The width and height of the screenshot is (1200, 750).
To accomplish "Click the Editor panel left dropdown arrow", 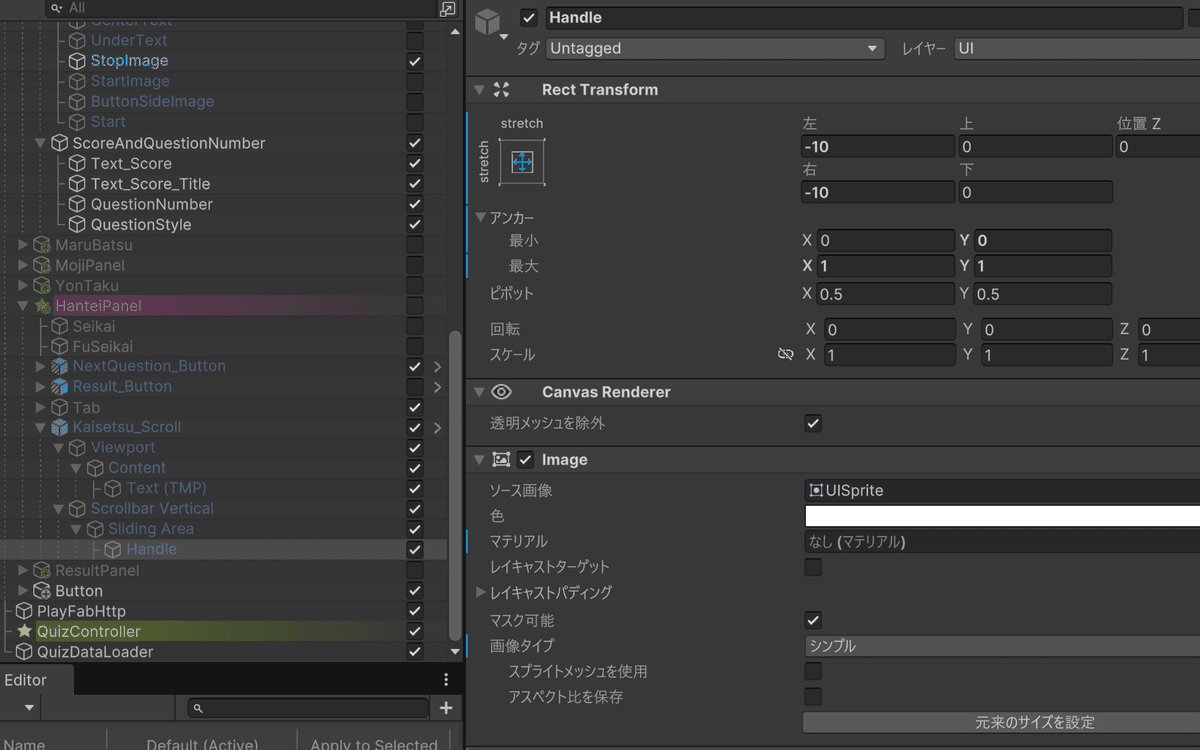I will [x=29, y=708].
